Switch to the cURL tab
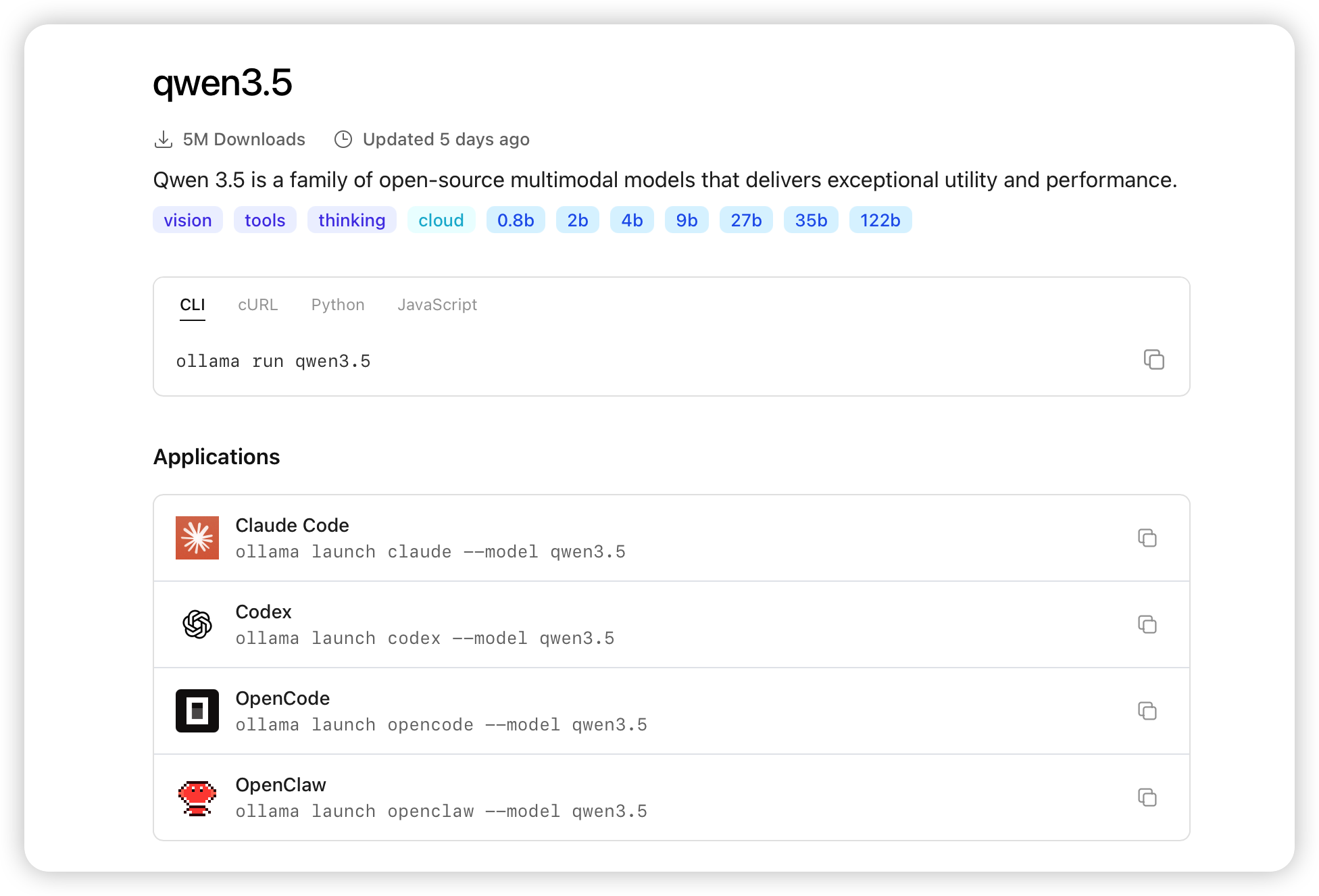 coord(257,305)
